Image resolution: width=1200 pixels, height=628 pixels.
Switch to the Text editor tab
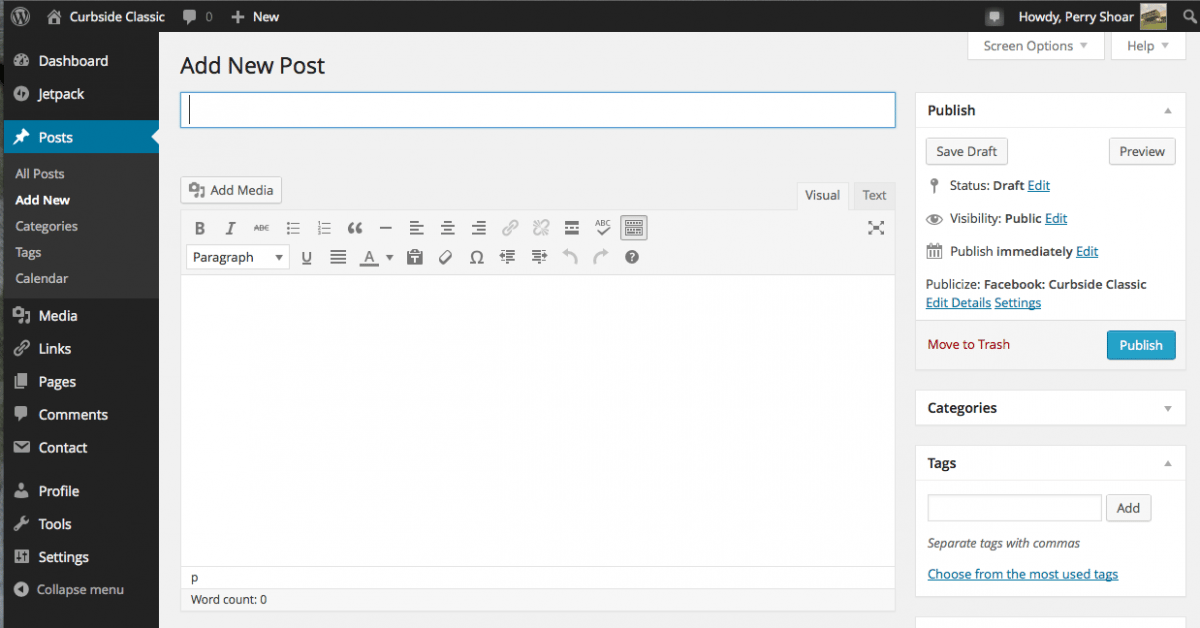pos(874,195)
